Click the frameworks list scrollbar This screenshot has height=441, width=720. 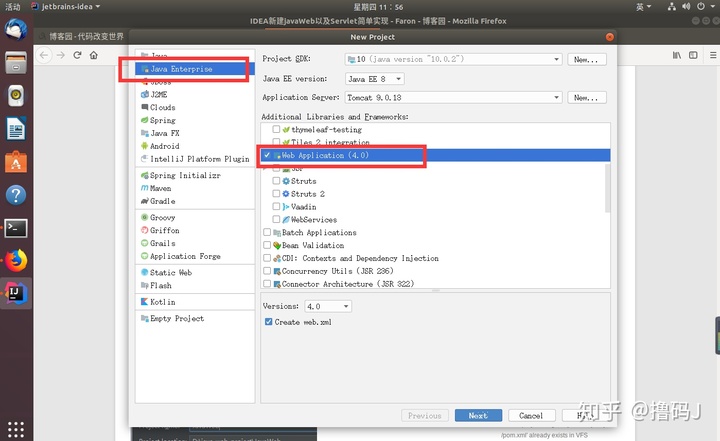[608, 187]
